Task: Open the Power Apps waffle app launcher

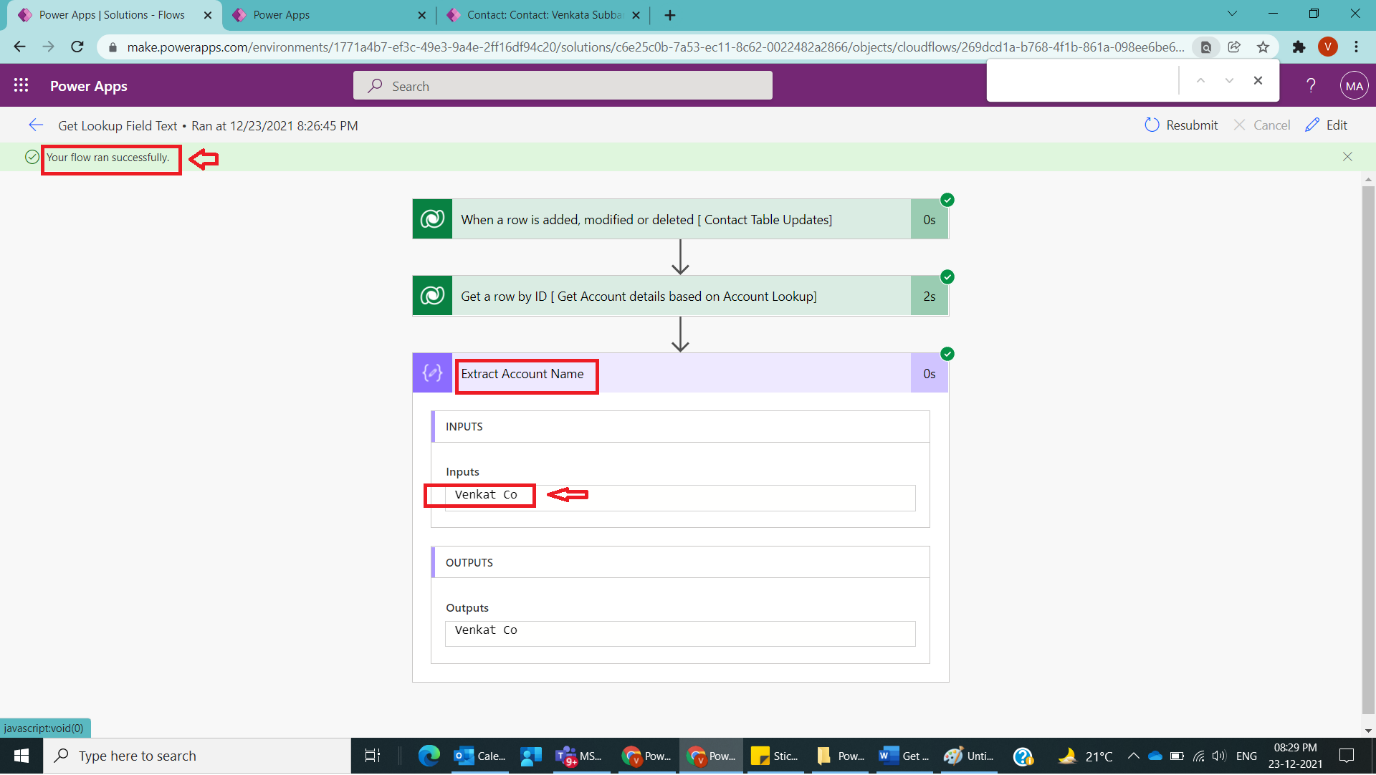Action: [21, 85]
